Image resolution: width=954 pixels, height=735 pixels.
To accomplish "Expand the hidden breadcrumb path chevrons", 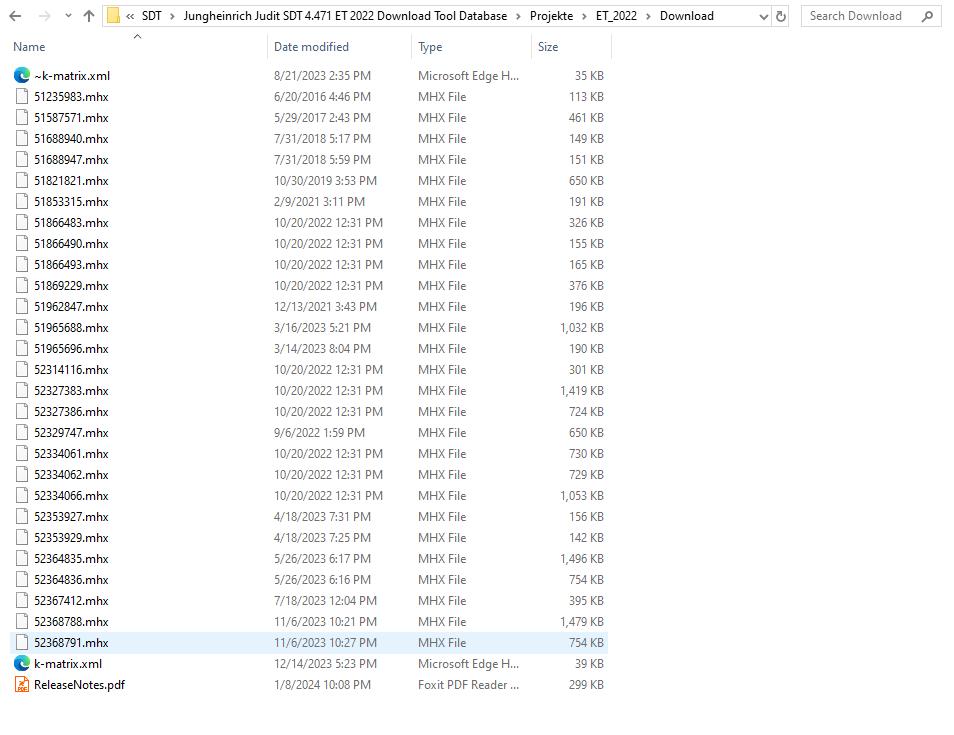I will point(130,16).
